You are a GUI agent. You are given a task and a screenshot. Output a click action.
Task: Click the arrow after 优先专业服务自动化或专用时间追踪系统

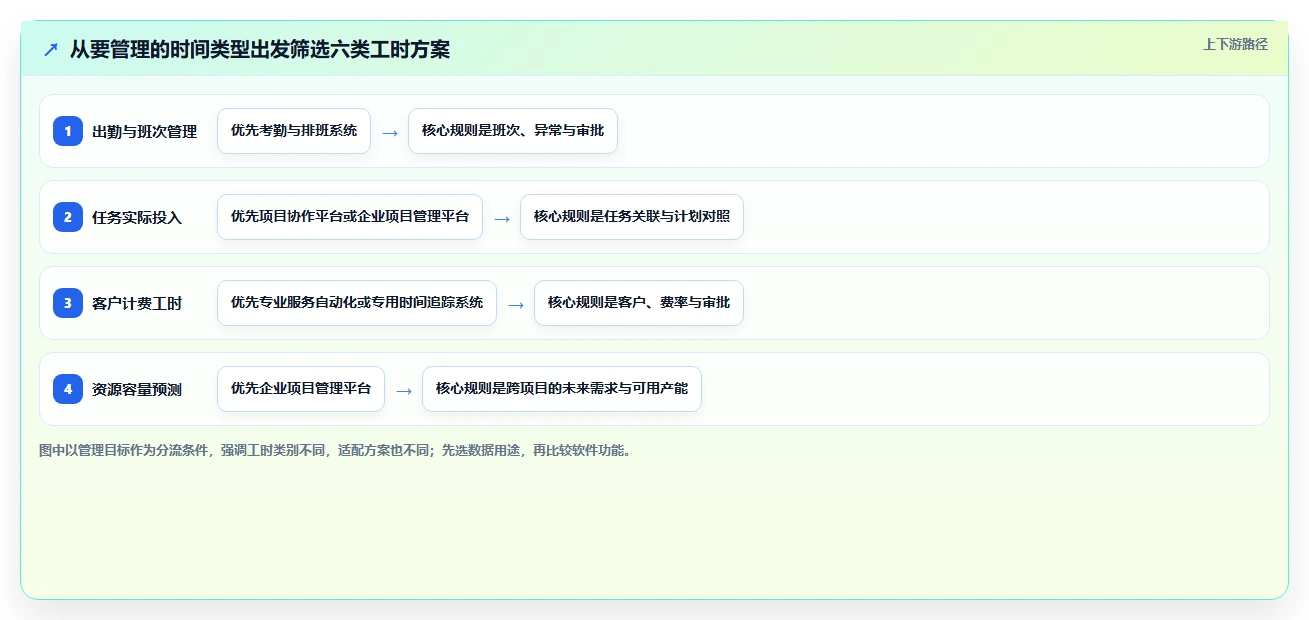click(x=516, y=304)
